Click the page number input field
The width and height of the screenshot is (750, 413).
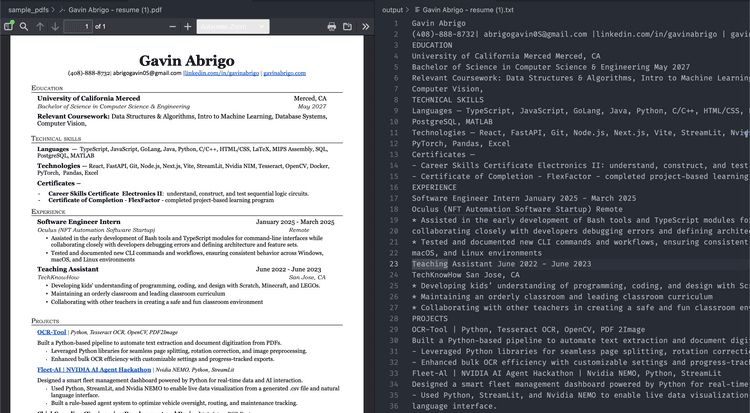76,26
